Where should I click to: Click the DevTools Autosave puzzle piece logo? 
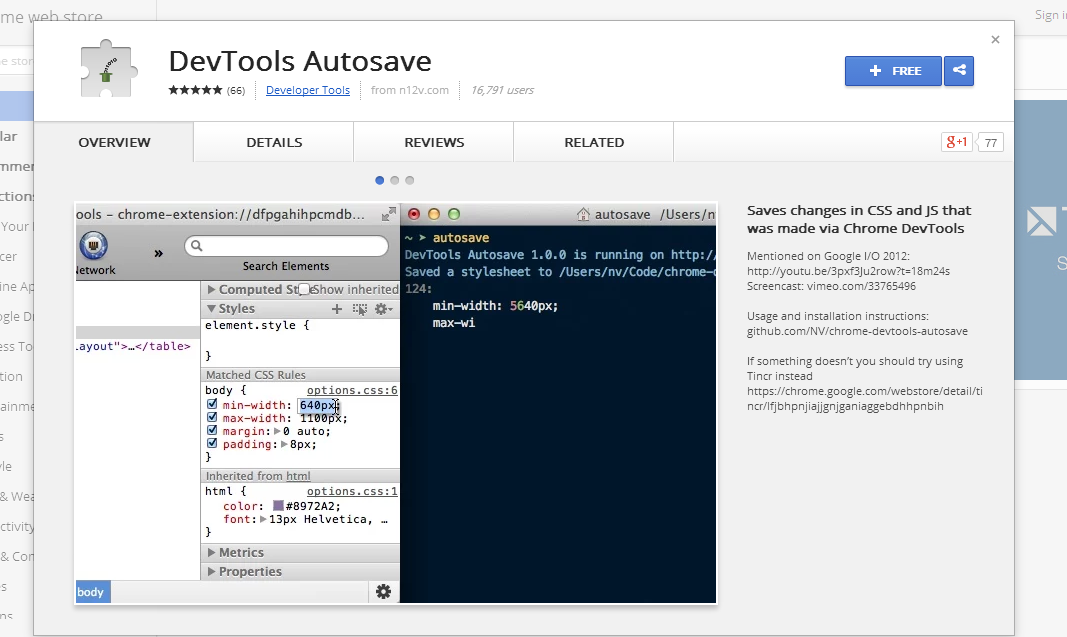point(107,68)
